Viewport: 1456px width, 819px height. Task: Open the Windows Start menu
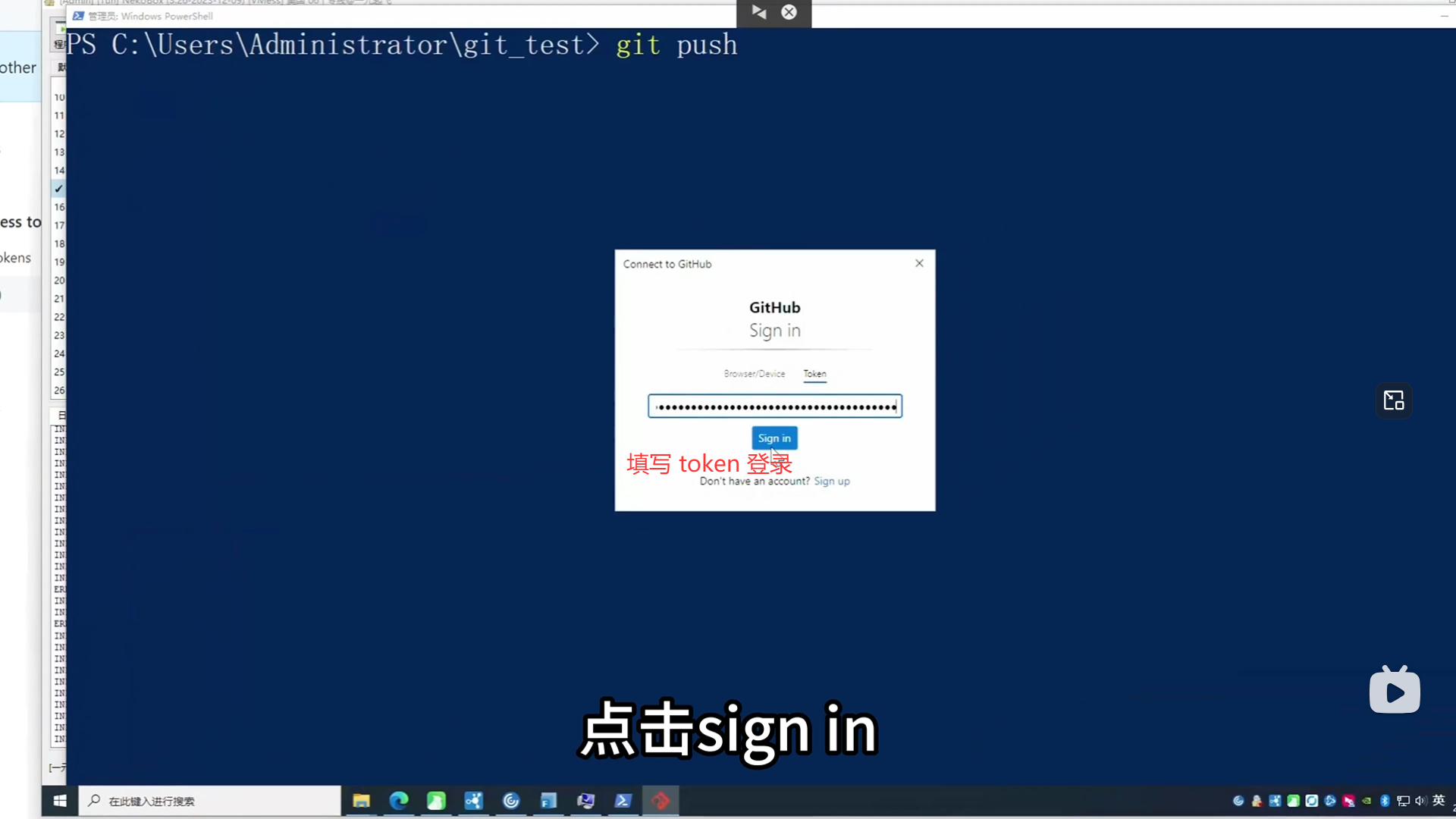(x=60, y=801)
